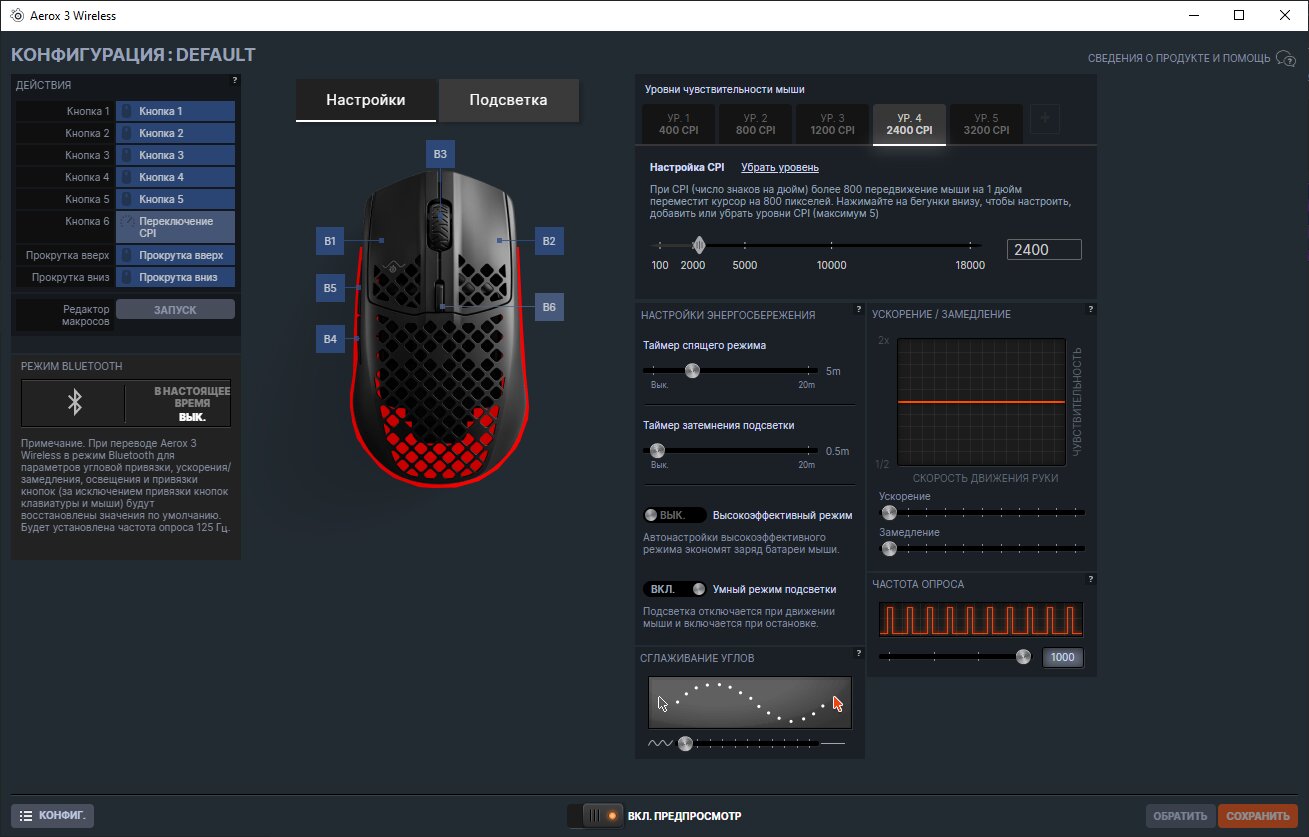Click the plus icon to add CPI level
The image size is (1309, 837).
point(1045,119)
